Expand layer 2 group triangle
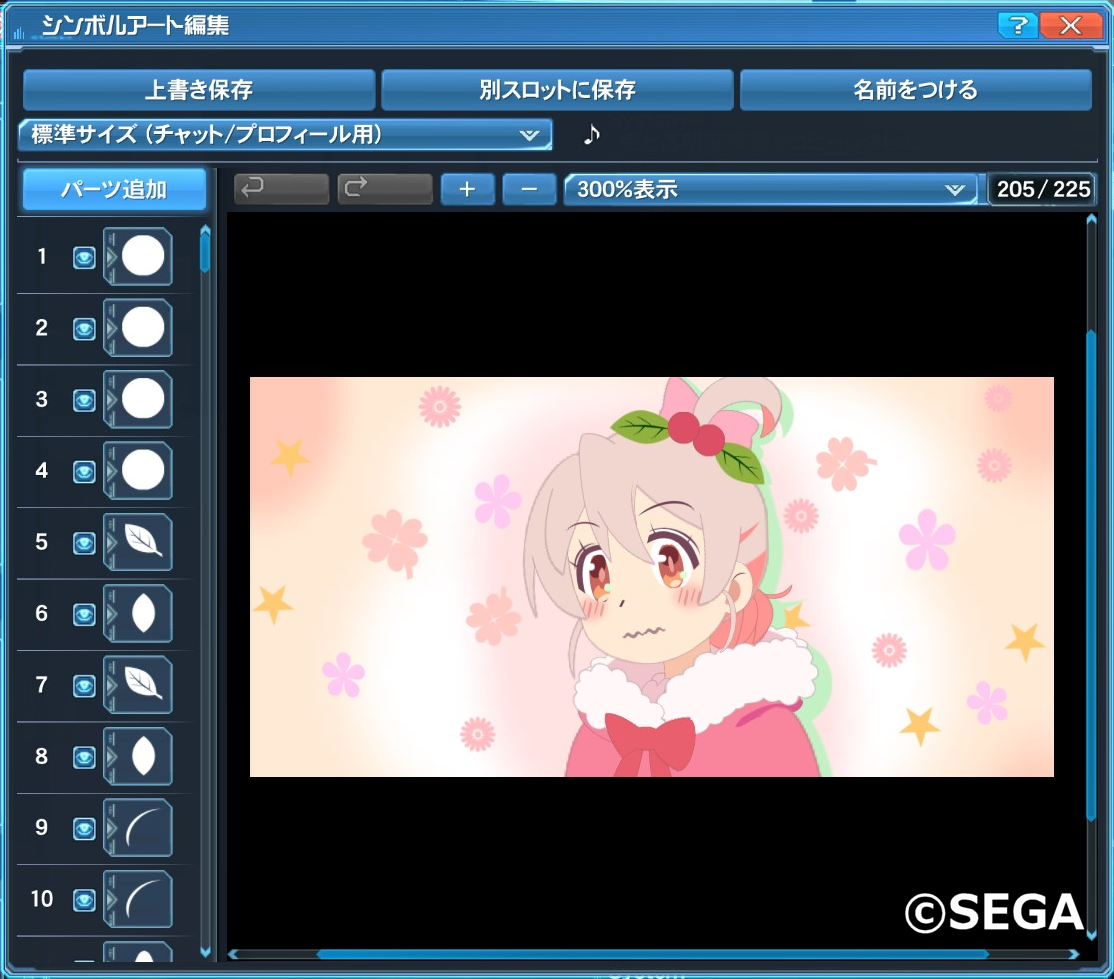This screenshot has width=1114, height=979. click(111, 328)
